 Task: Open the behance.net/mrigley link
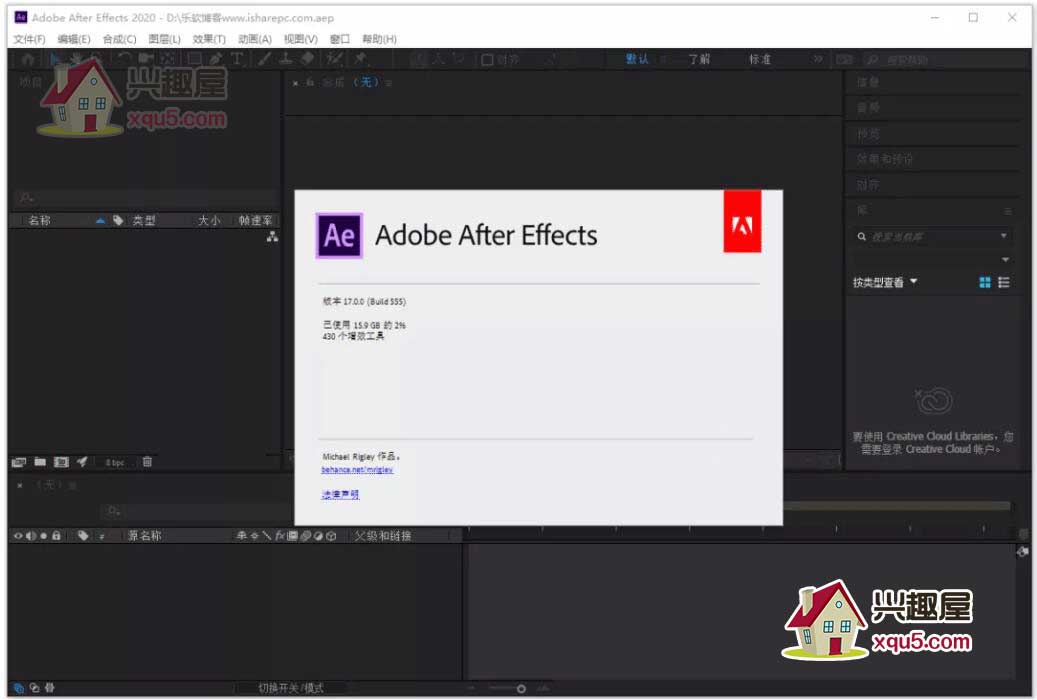(357, 470)
